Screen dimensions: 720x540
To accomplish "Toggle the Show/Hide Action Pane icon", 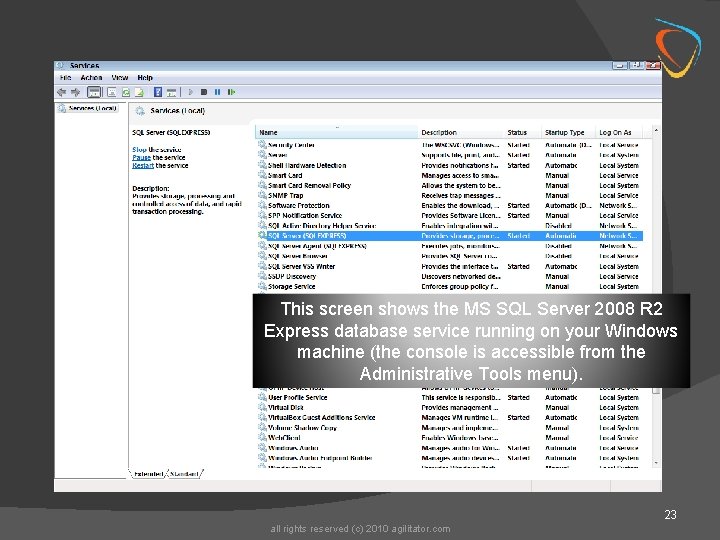I will click(171, 92).
